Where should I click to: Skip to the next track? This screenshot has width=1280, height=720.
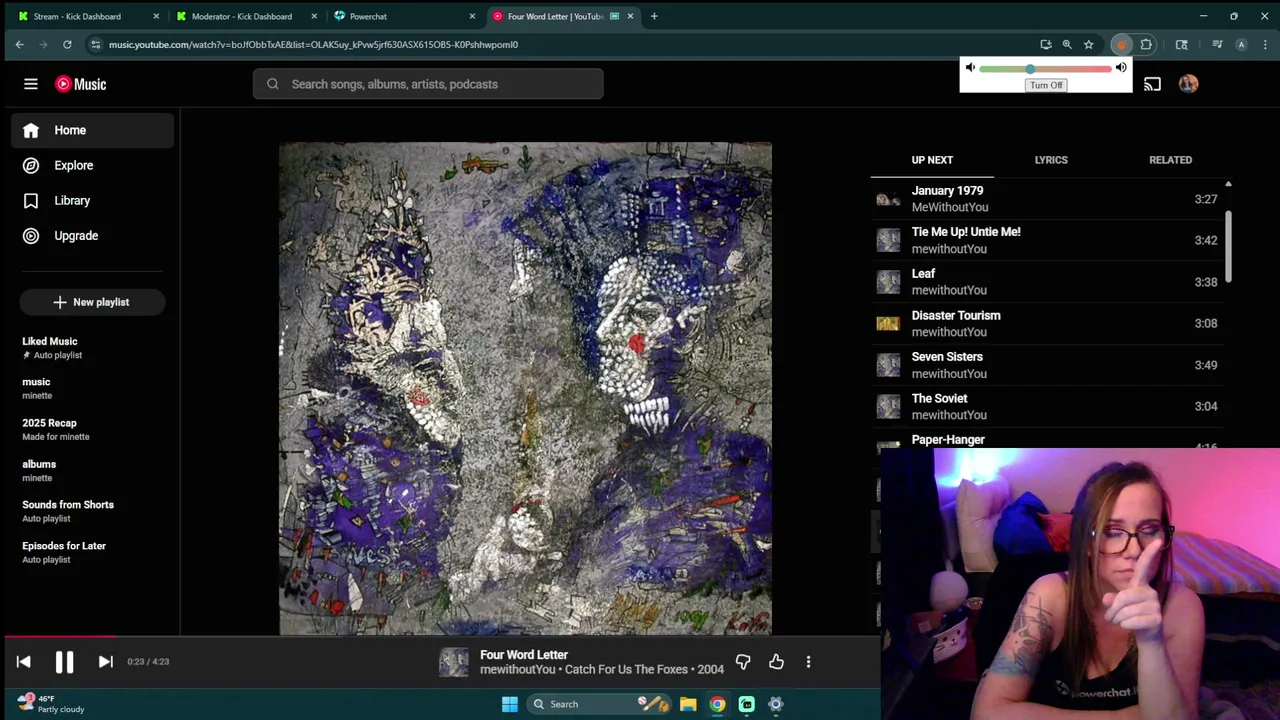(105, 662)
